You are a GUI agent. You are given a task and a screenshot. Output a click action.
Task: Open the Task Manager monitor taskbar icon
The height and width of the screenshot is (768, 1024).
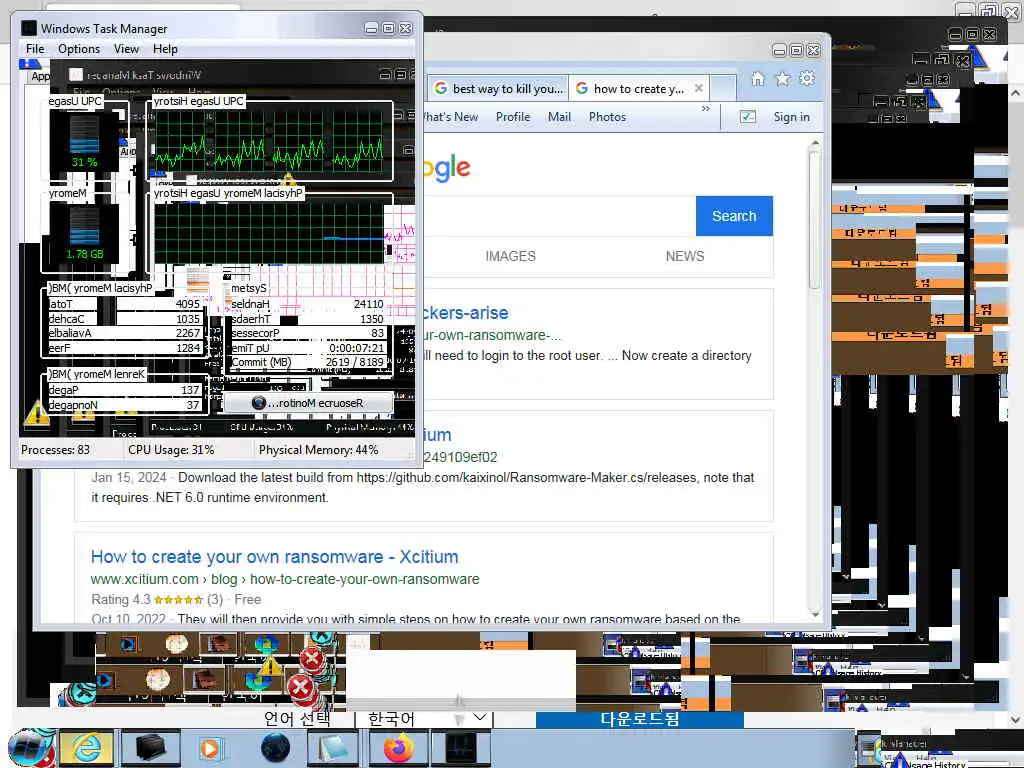pyautogui.click(x=460, y=748)
